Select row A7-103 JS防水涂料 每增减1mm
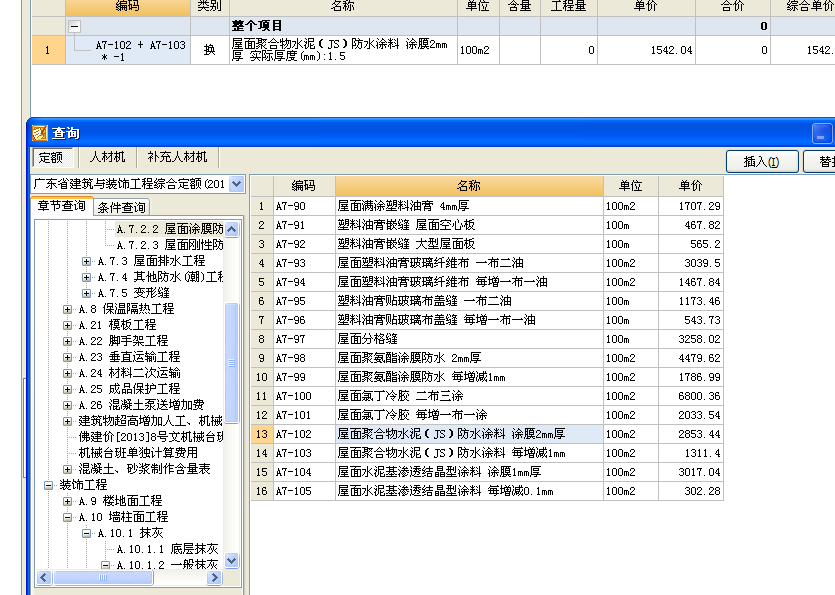 (x=487, y=453)
